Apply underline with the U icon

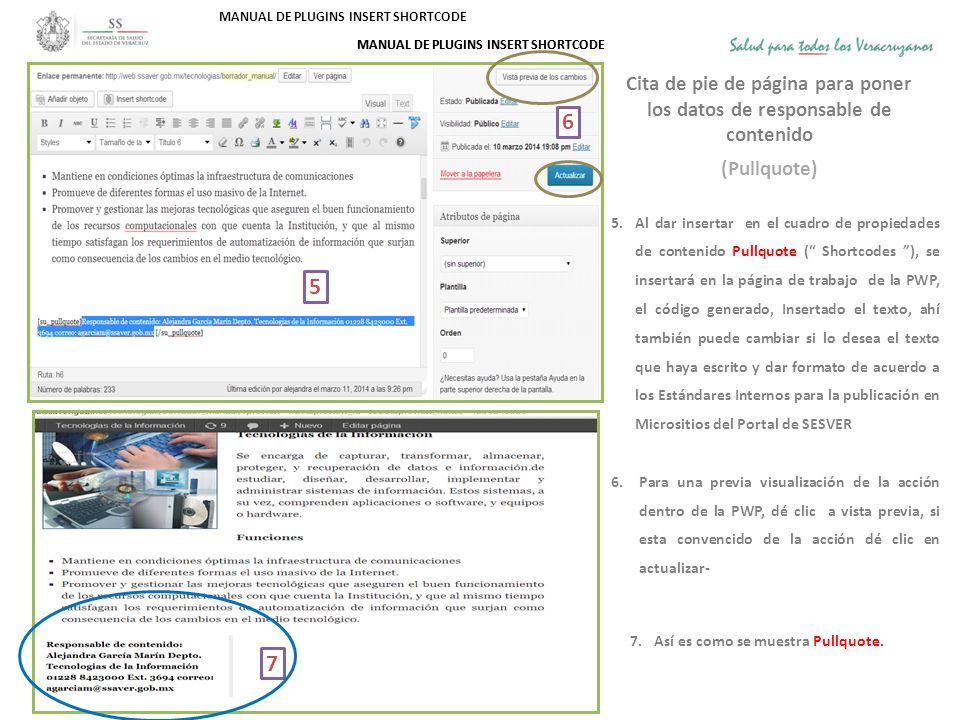pyautogui.click(x=94, y=123)
